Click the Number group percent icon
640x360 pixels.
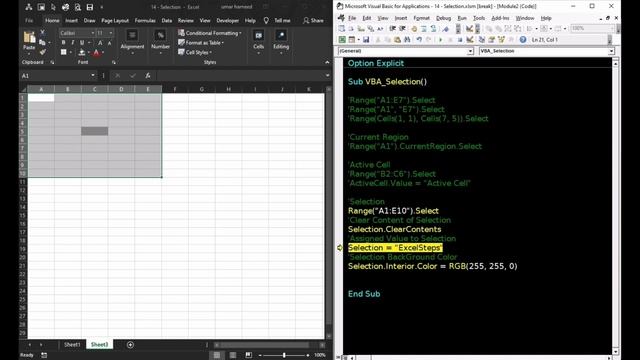pos(160,36)
